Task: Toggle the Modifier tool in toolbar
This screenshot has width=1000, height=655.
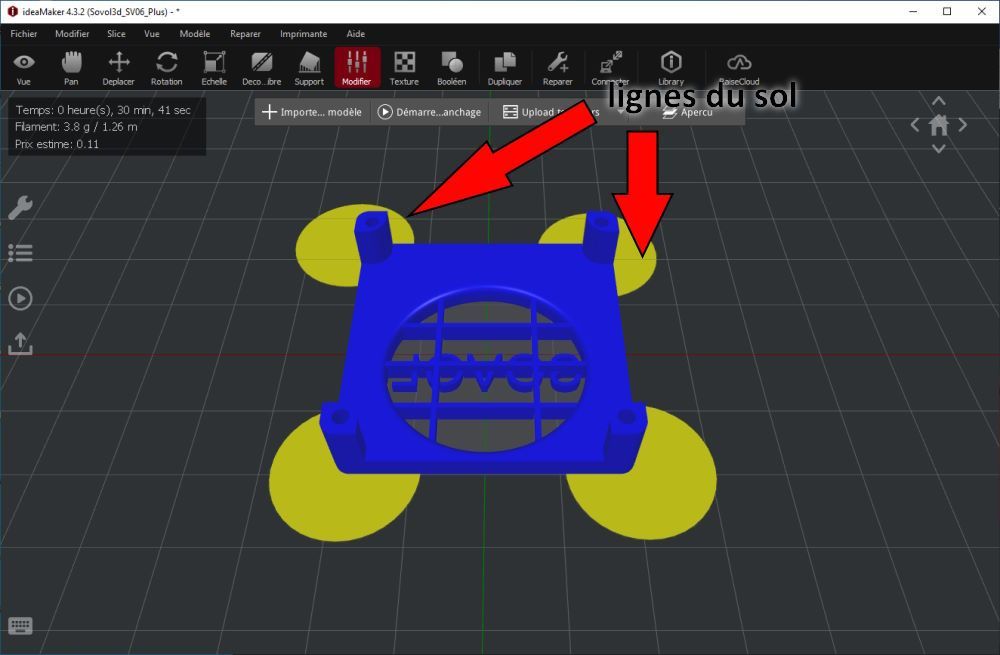Action: click(357, 68)
